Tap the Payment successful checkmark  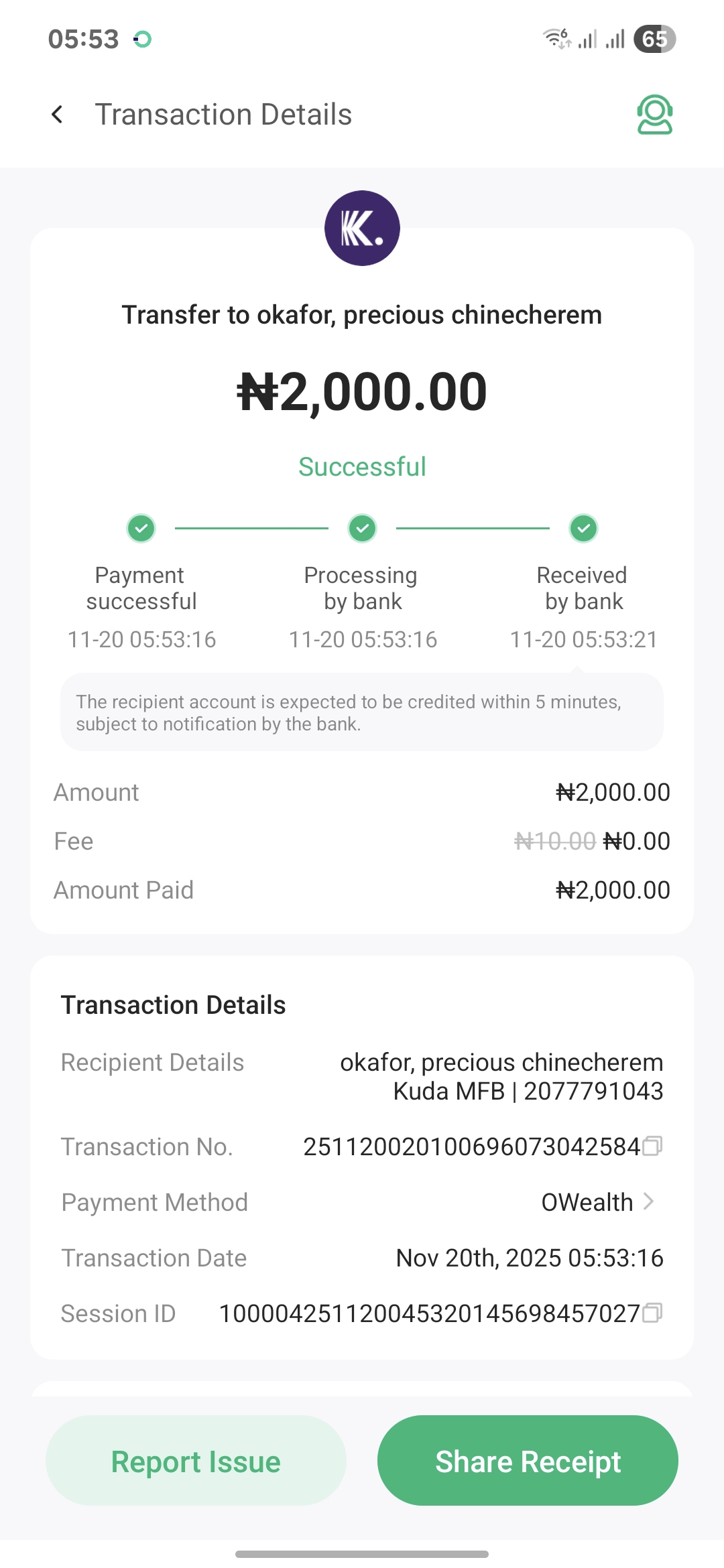(141, 528)
